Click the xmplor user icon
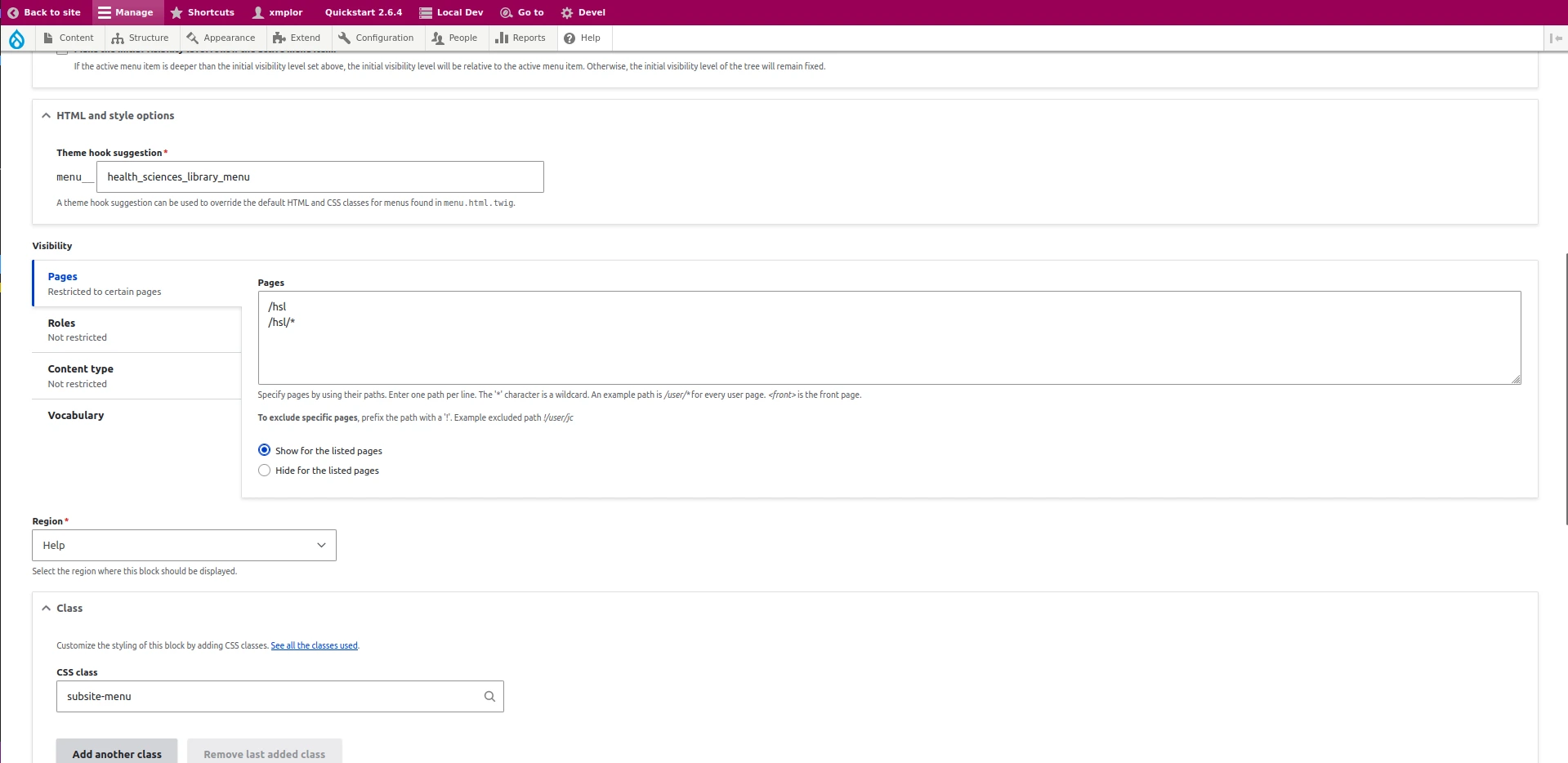 [258, 12]
